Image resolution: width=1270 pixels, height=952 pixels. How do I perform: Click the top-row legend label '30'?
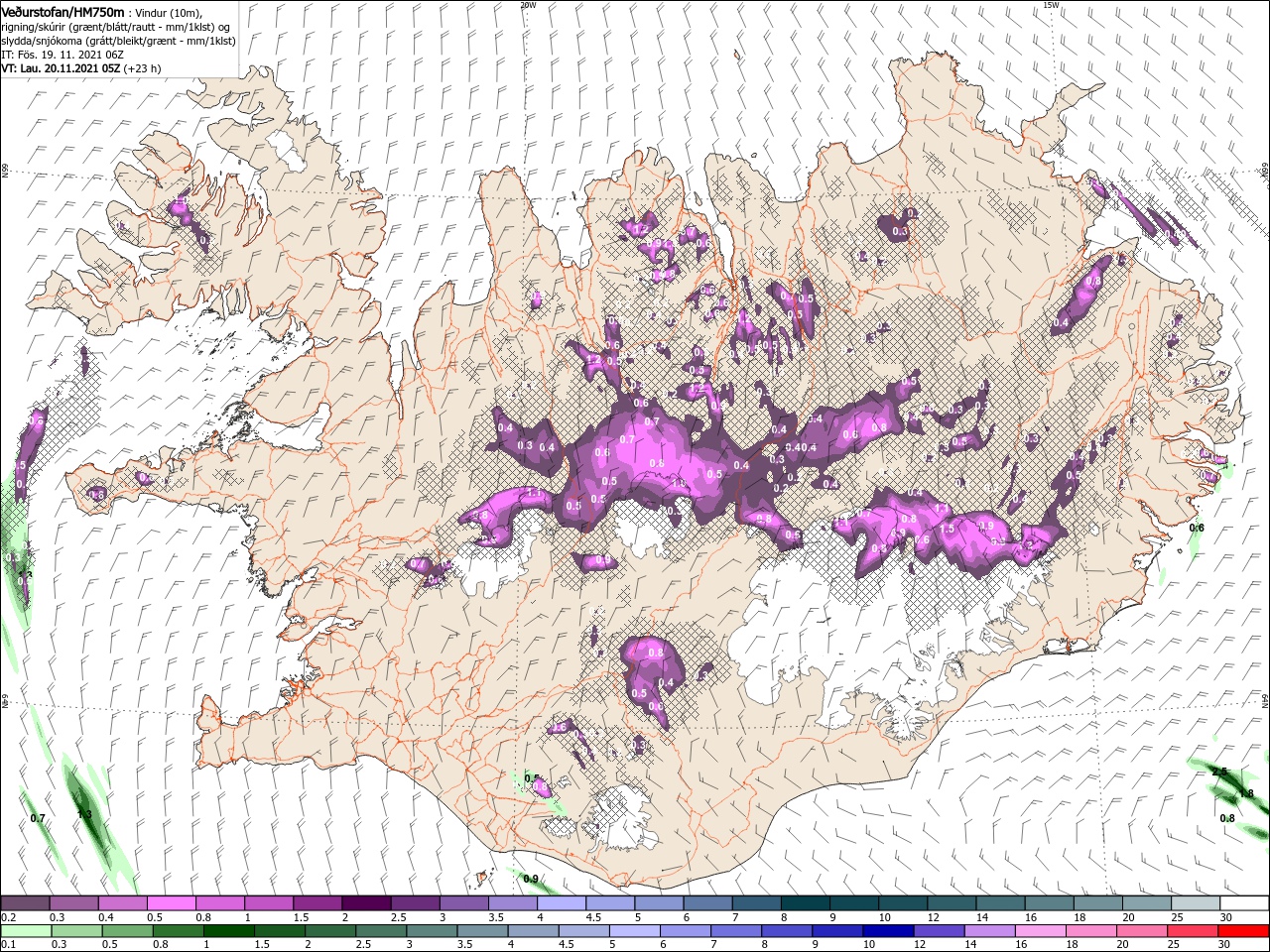tap(1226, 917)
